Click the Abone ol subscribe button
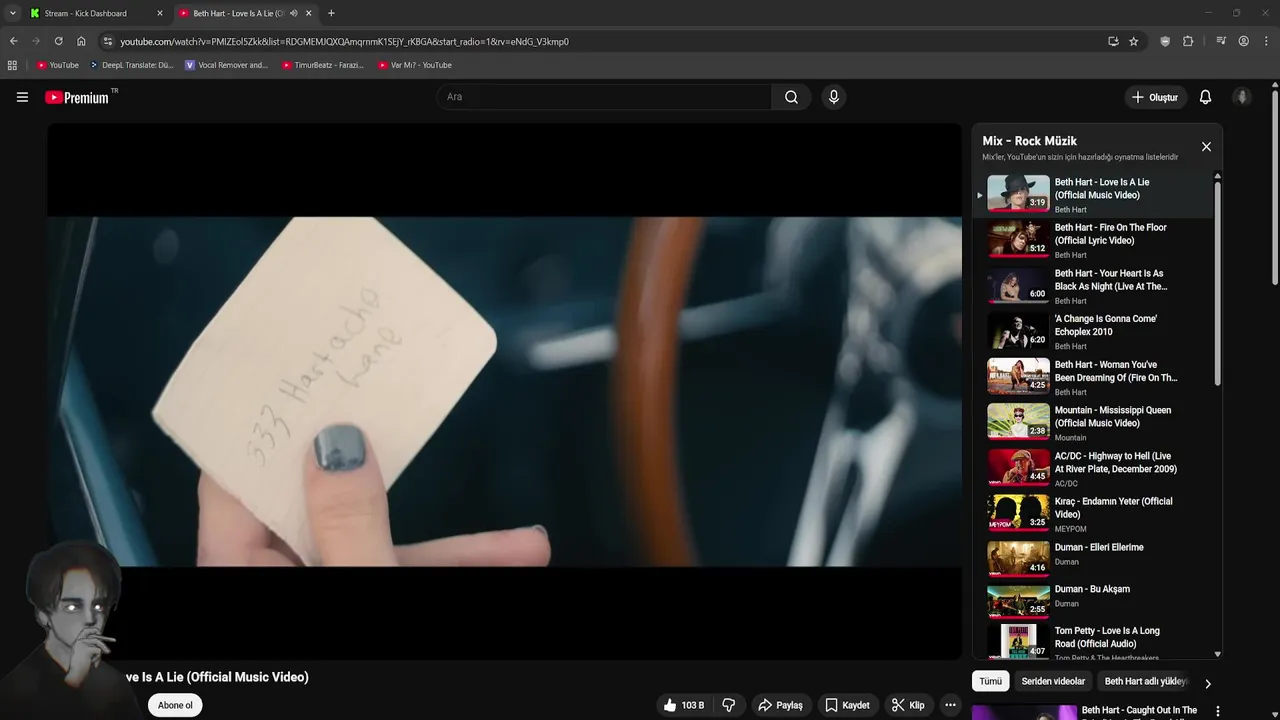The image size is (1280, 720). 175,705
